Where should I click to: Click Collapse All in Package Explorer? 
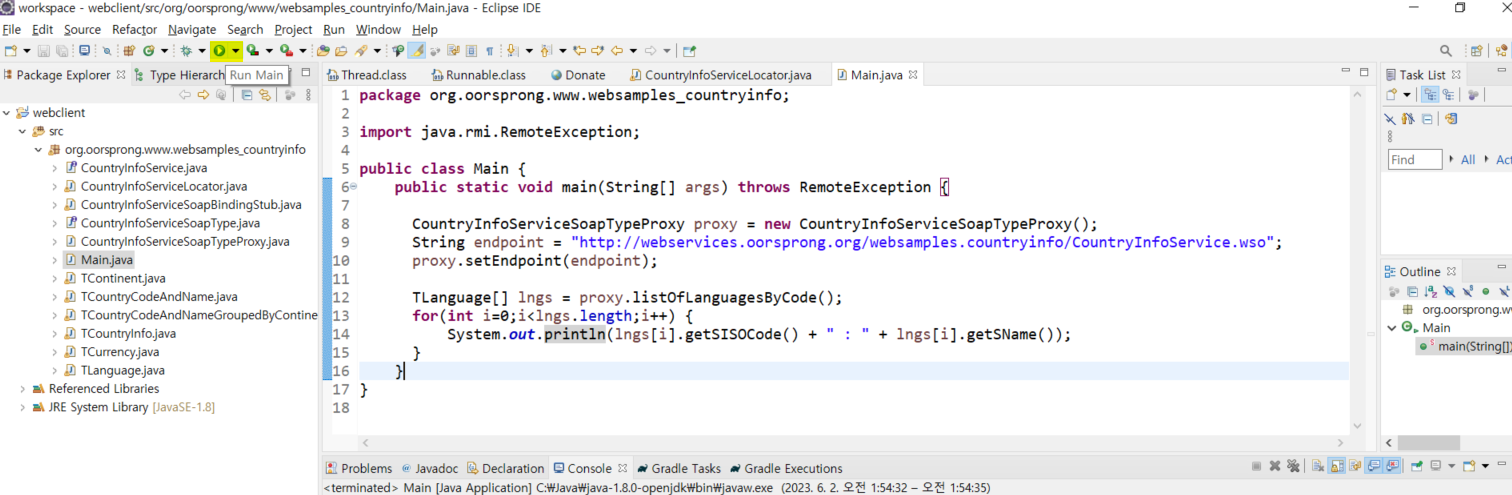[x=245, y=95]
